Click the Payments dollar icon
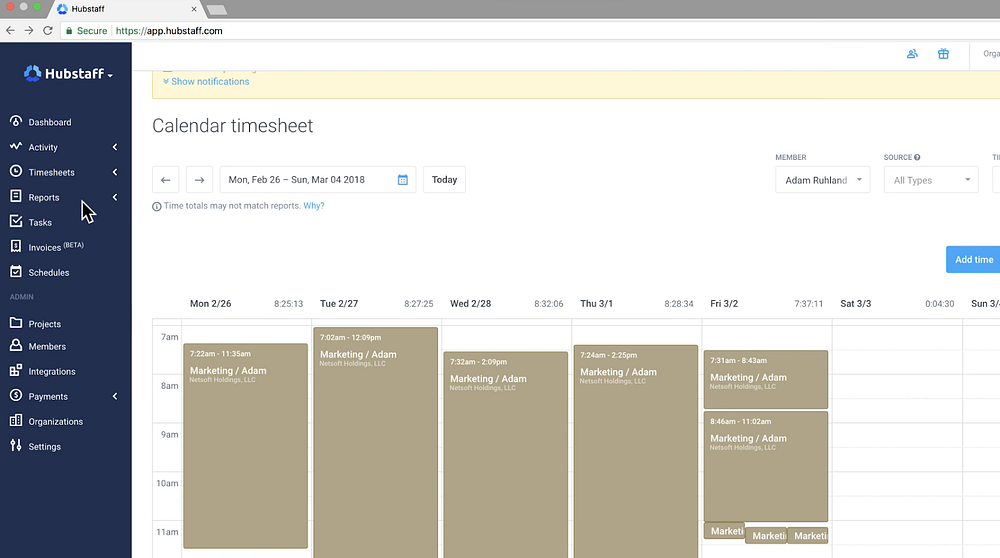 click(16, 395)
